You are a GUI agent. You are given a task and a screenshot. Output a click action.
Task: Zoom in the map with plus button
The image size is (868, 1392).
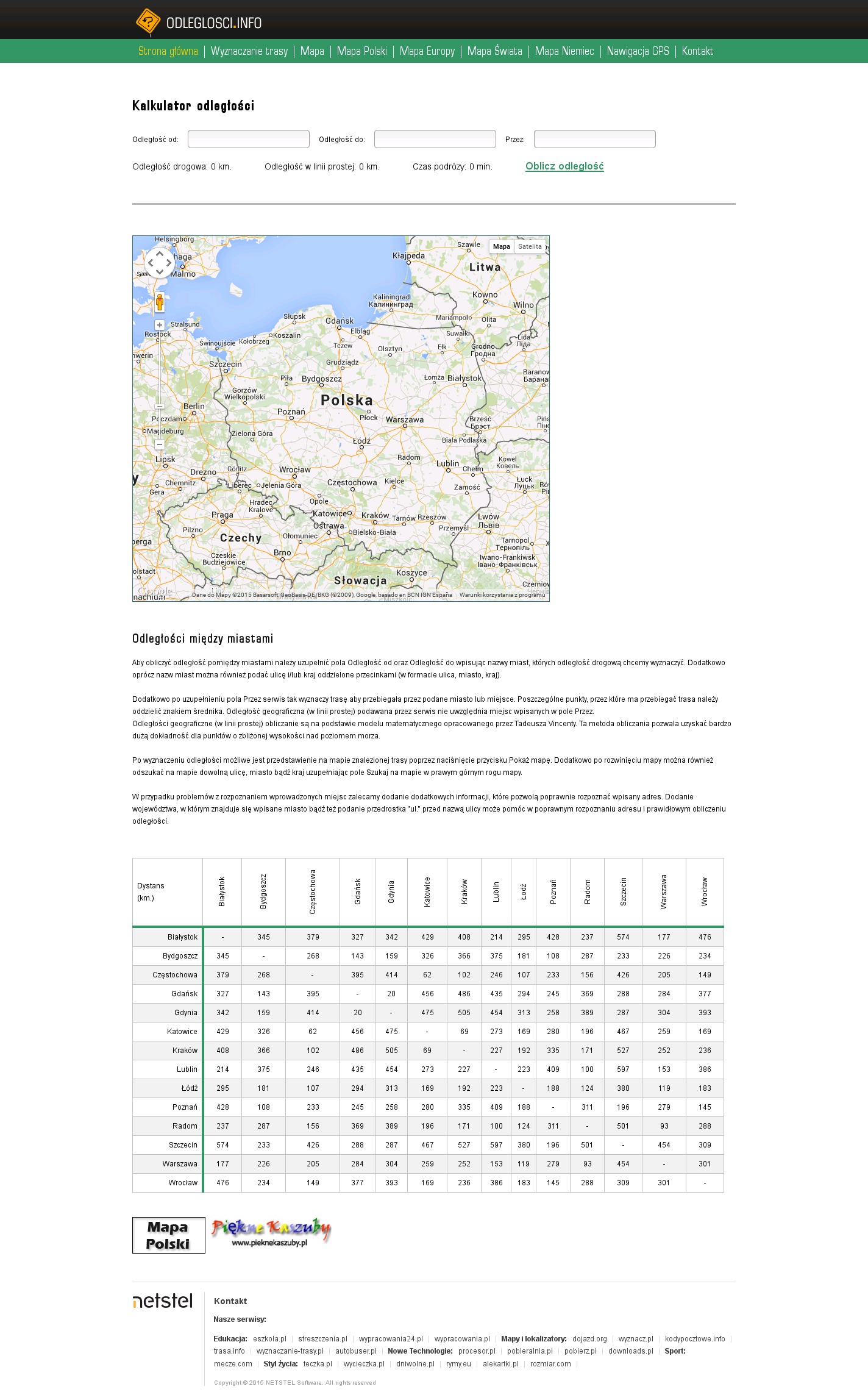(x=160, y=325)
